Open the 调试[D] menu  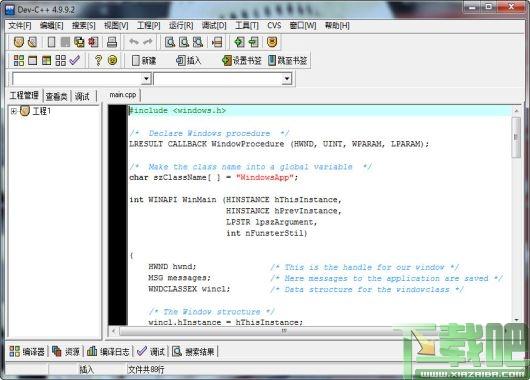(x=214, y=26)
